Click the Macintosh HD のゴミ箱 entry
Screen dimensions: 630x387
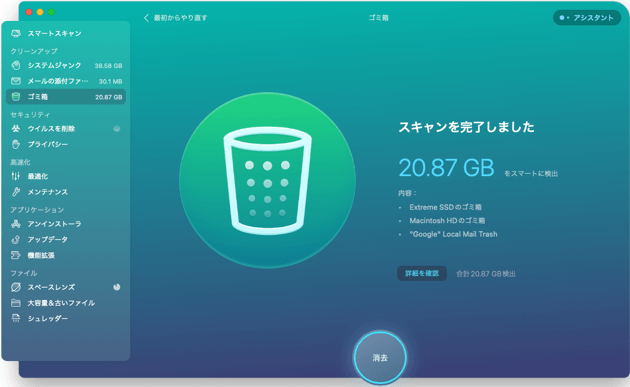[447, 220]
